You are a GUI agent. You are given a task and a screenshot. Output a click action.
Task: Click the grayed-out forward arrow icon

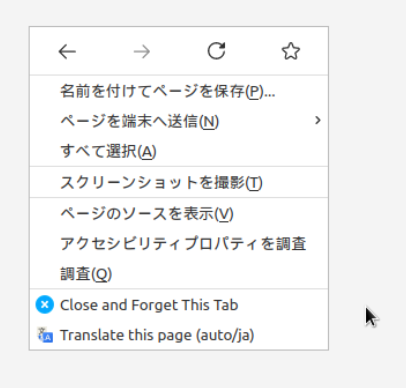(142, 52)
